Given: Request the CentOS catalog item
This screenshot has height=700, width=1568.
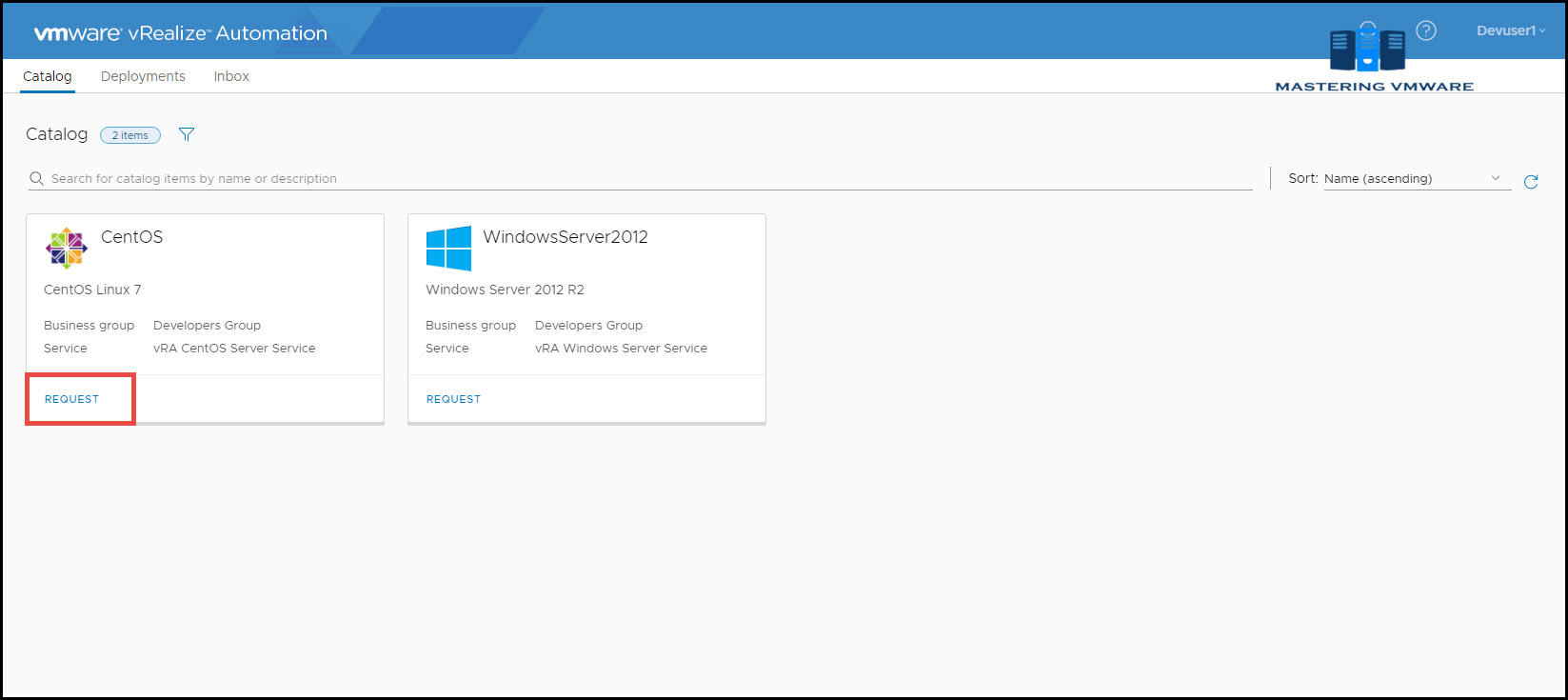Looking at the screenshot, I should (71, 399).
